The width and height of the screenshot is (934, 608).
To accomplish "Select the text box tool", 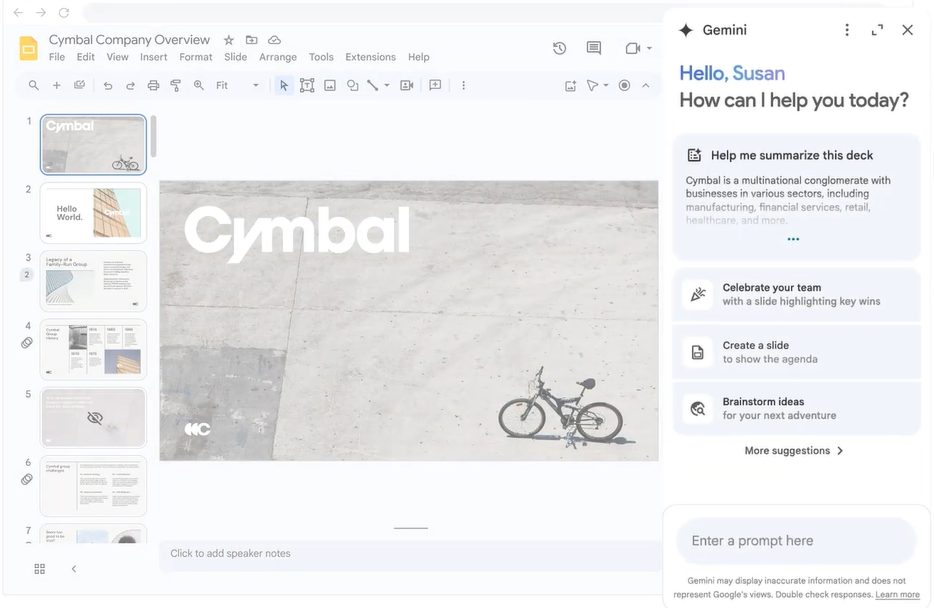I will (307, 86).
